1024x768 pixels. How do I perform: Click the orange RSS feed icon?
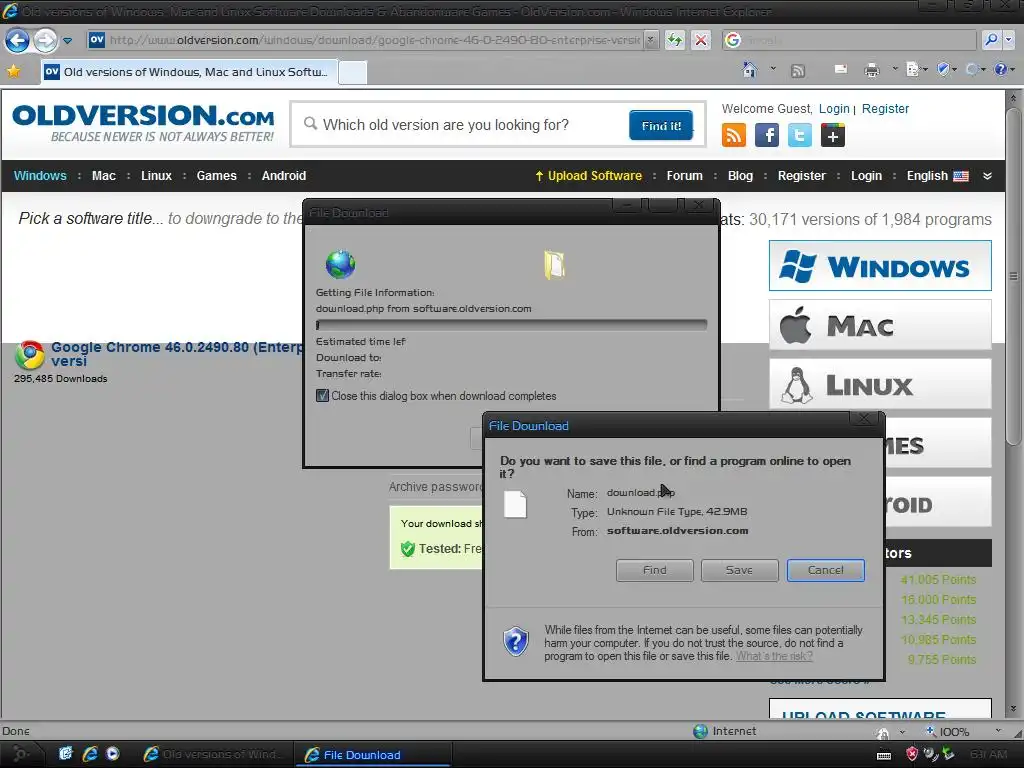point(733,136)
